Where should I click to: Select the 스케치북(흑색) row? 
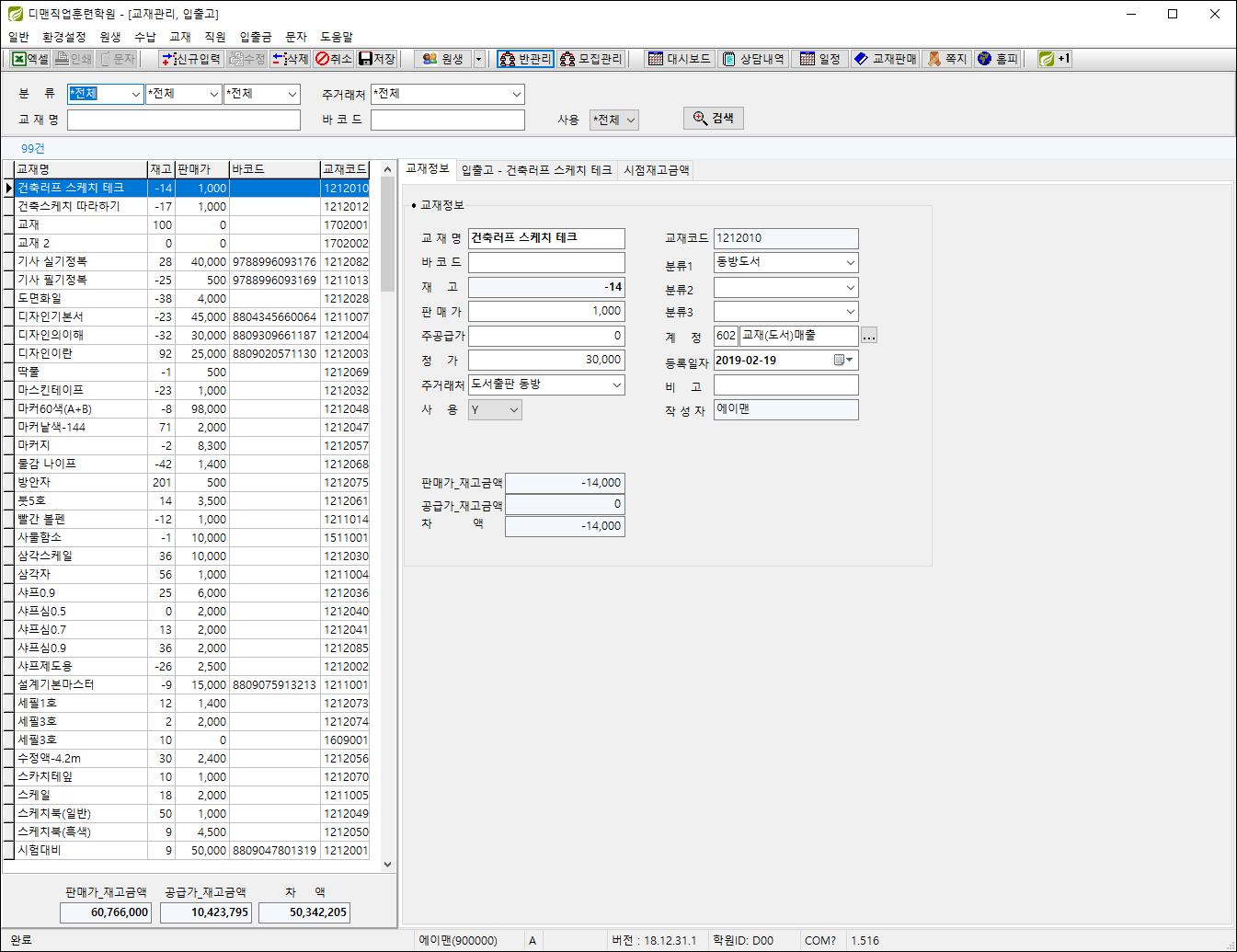(192, 832)
